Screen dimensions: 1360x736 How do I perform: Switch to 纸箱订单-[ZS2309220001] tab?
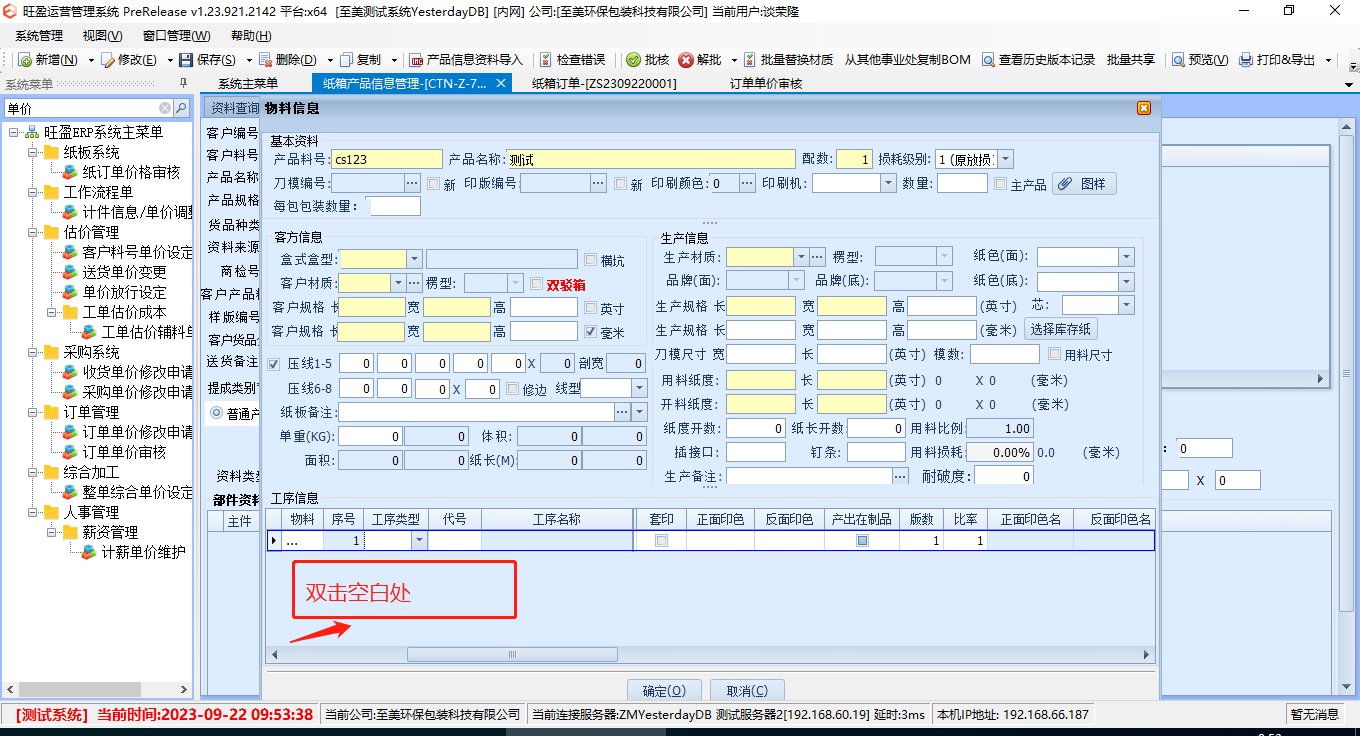tap(604, 84)
